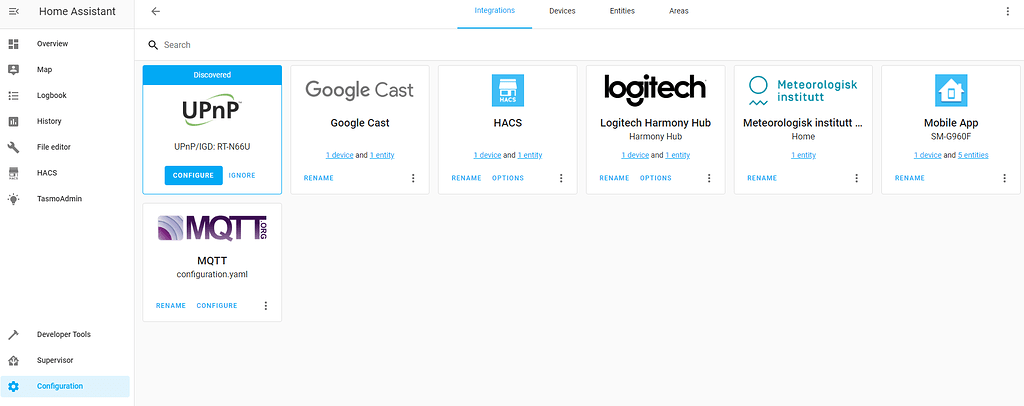Switch to the Entities tab
The height and width of the screenshot is (406, 1024).
622,11
